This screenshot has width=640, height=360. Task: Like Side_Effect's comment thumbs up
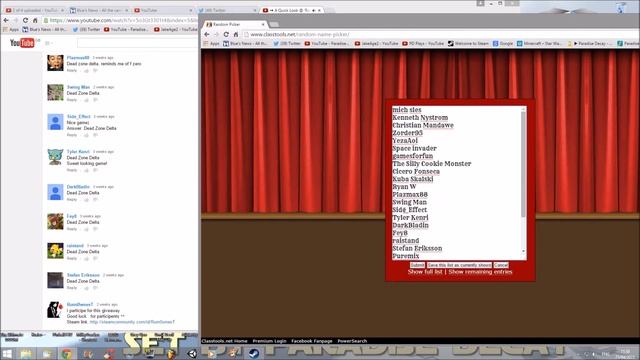[87, 135]
